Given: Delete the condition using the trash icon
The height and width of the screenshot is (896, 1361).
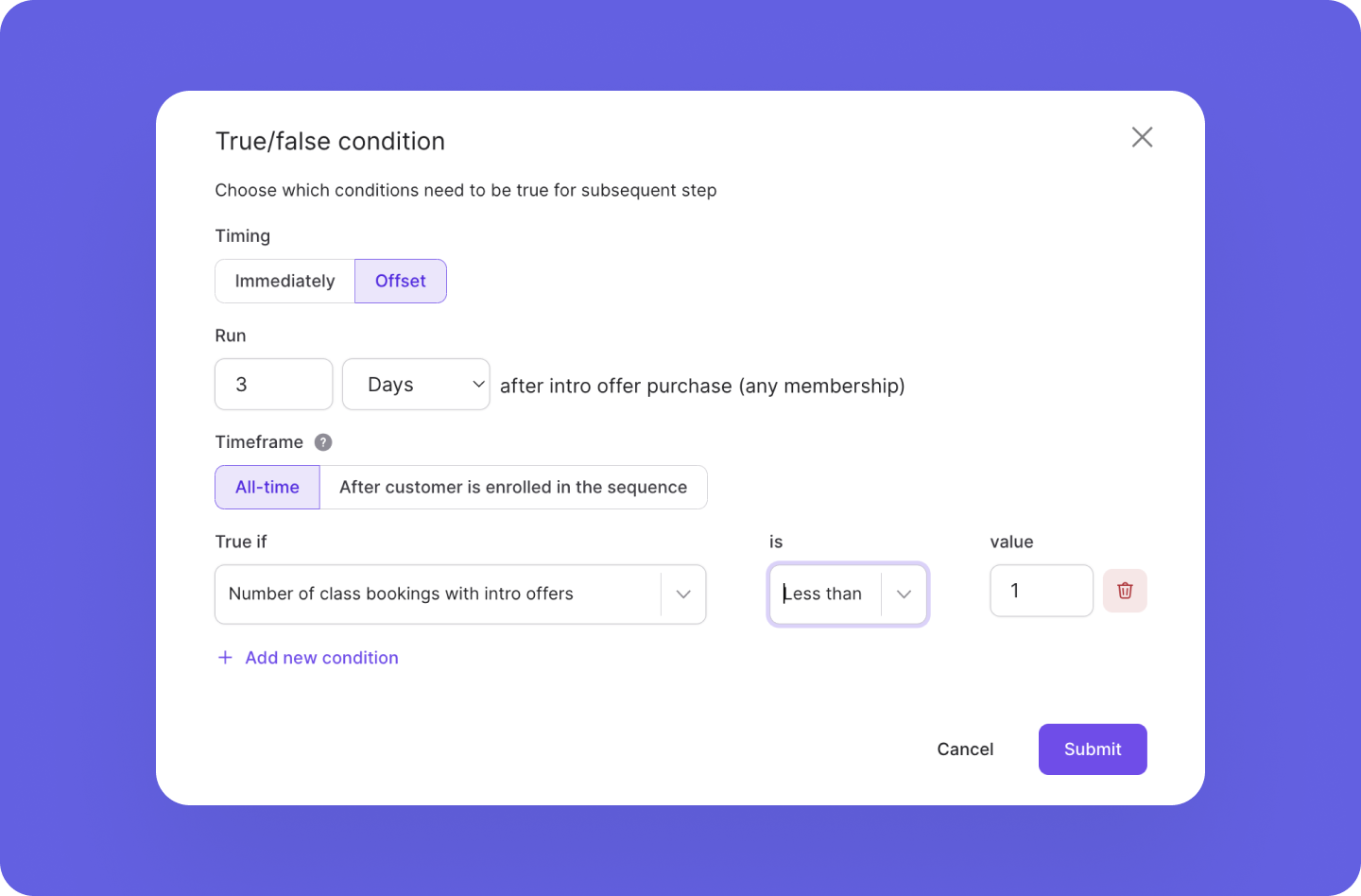Looking at the screenshot, I should click(x=1125, y=590).
